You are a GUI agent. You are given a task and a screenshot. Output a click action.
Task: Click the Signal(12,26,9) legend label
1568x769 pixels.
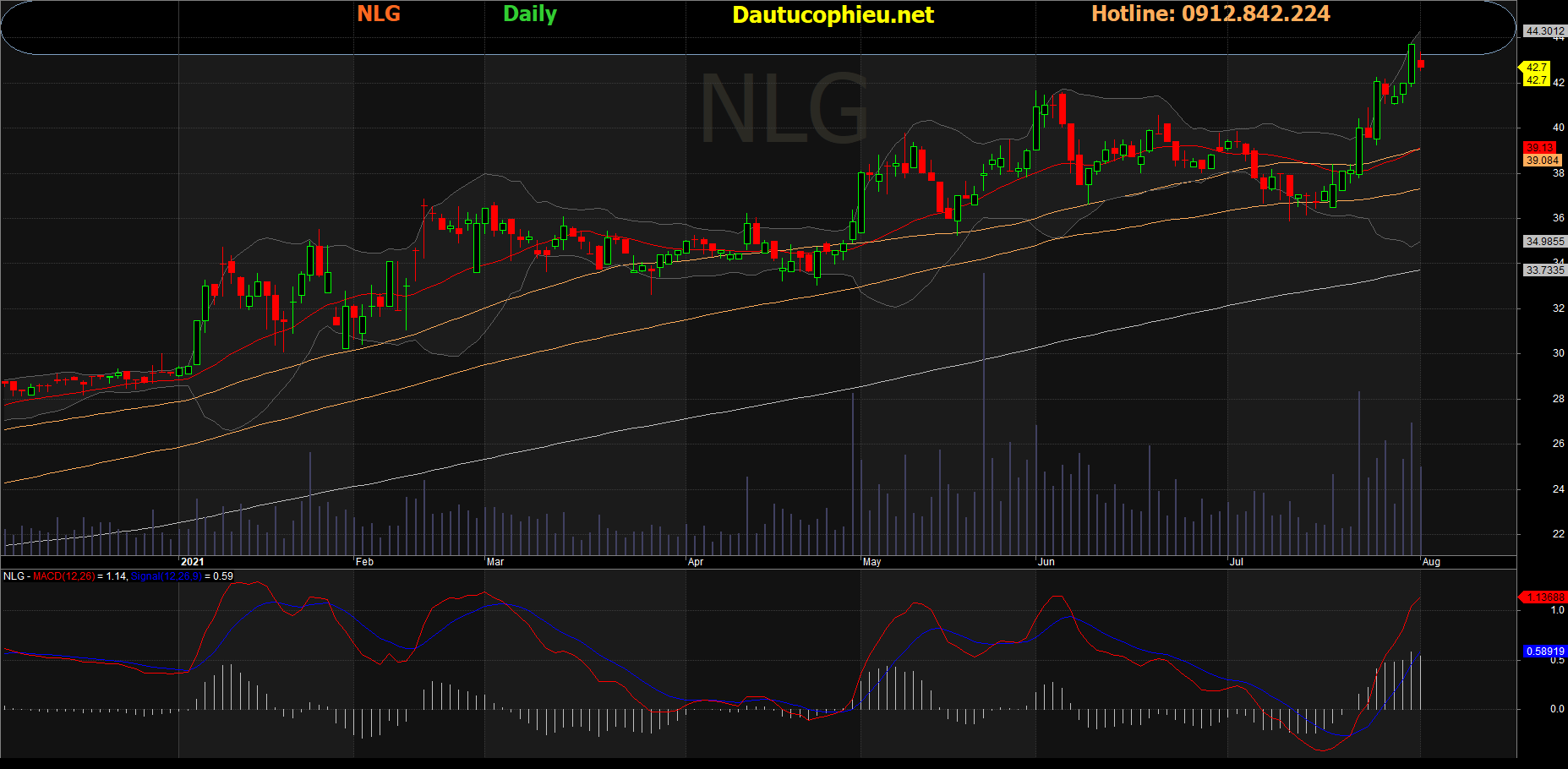pyautogui.click(x=166, y=576)
